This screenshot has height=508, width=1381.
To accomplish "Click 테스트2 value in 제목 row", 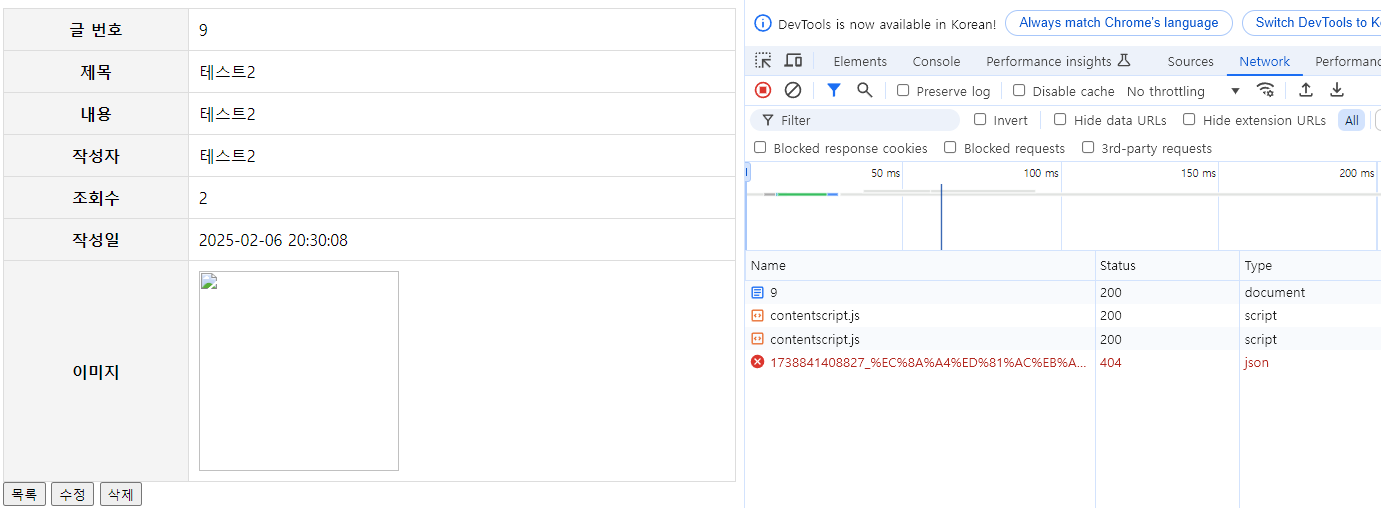I will tap(227, 72).
